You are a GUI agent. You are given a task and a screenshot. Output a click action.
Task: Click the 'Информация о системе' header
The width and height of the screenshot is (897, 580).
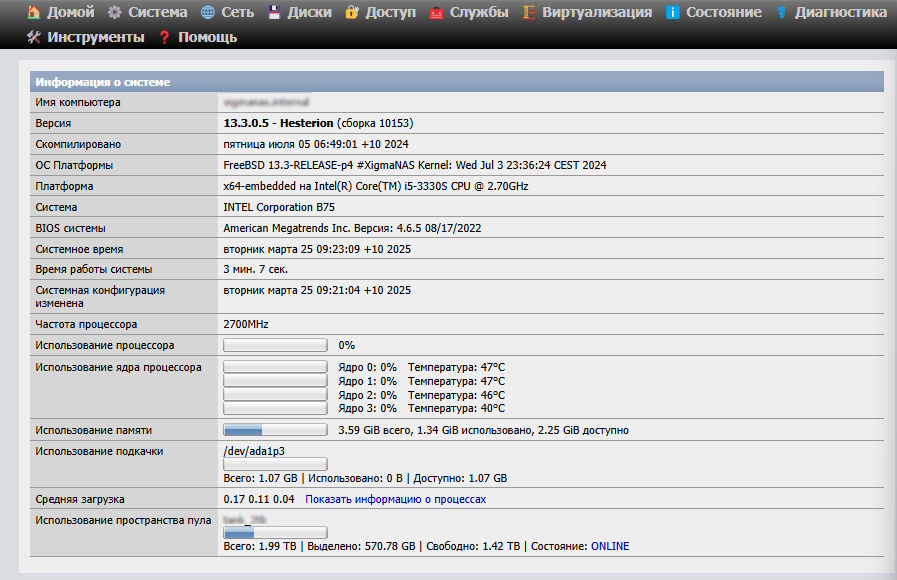pyautogui.click(x=457, y=82)
